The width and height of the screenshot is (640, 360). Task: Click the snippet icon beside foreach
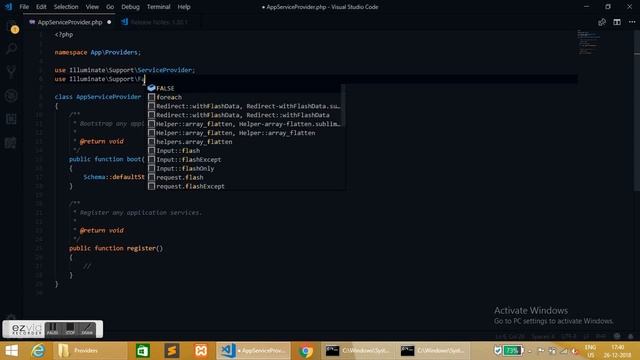tap(151, 97)
